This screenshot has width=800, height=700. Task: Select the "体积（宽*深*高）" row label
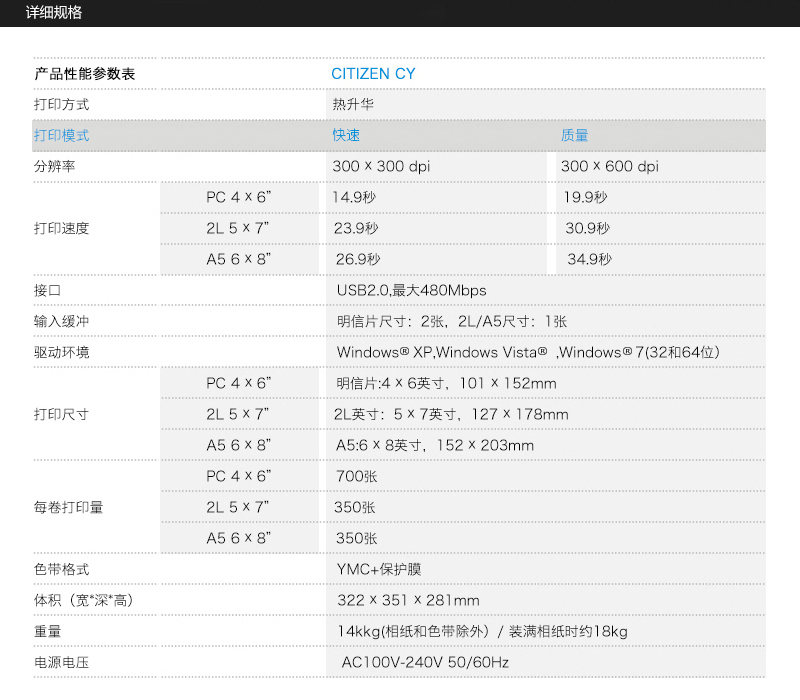tap(84, 601)
